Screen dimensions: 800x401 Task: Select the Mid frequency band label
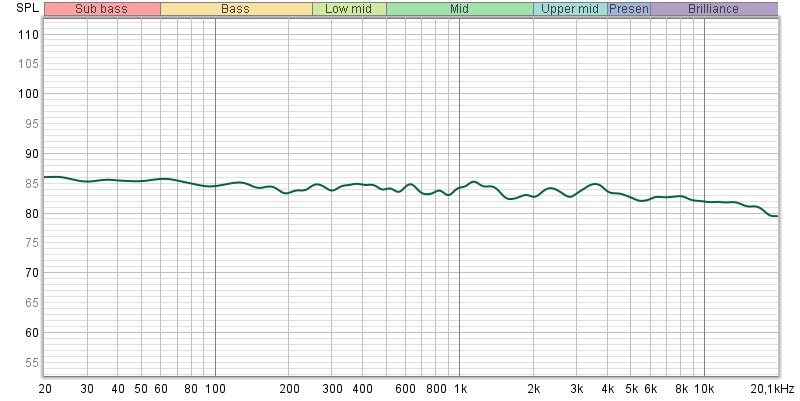pos(460,9)
